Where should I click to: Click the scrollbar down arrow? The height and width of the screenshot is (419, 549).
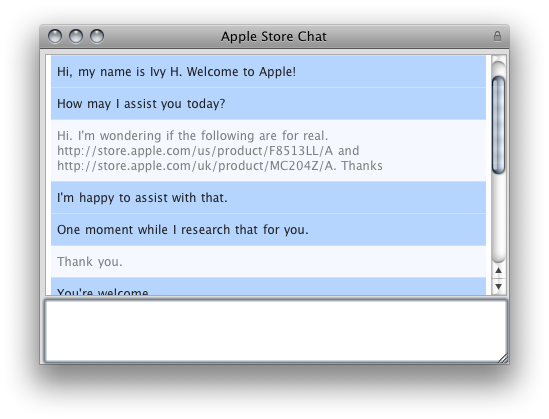pyautogui.click(x=499, y=287)
